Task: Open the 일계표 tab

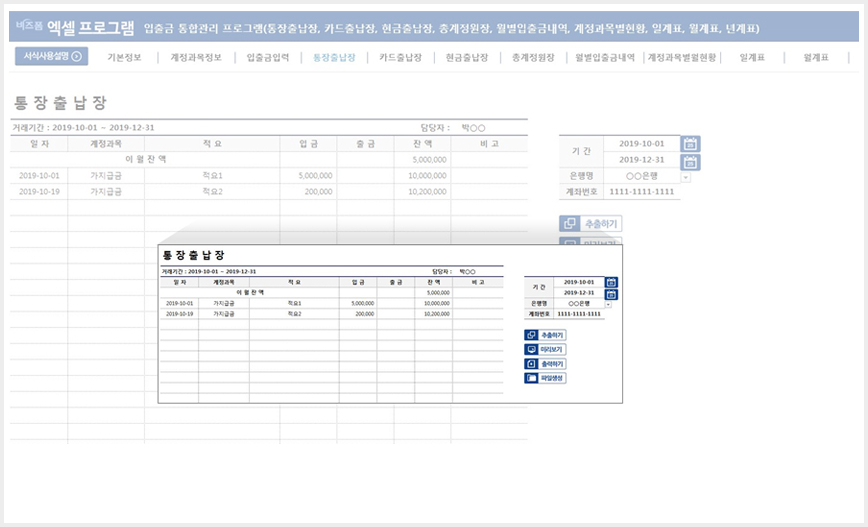Action: pos(752,57)
